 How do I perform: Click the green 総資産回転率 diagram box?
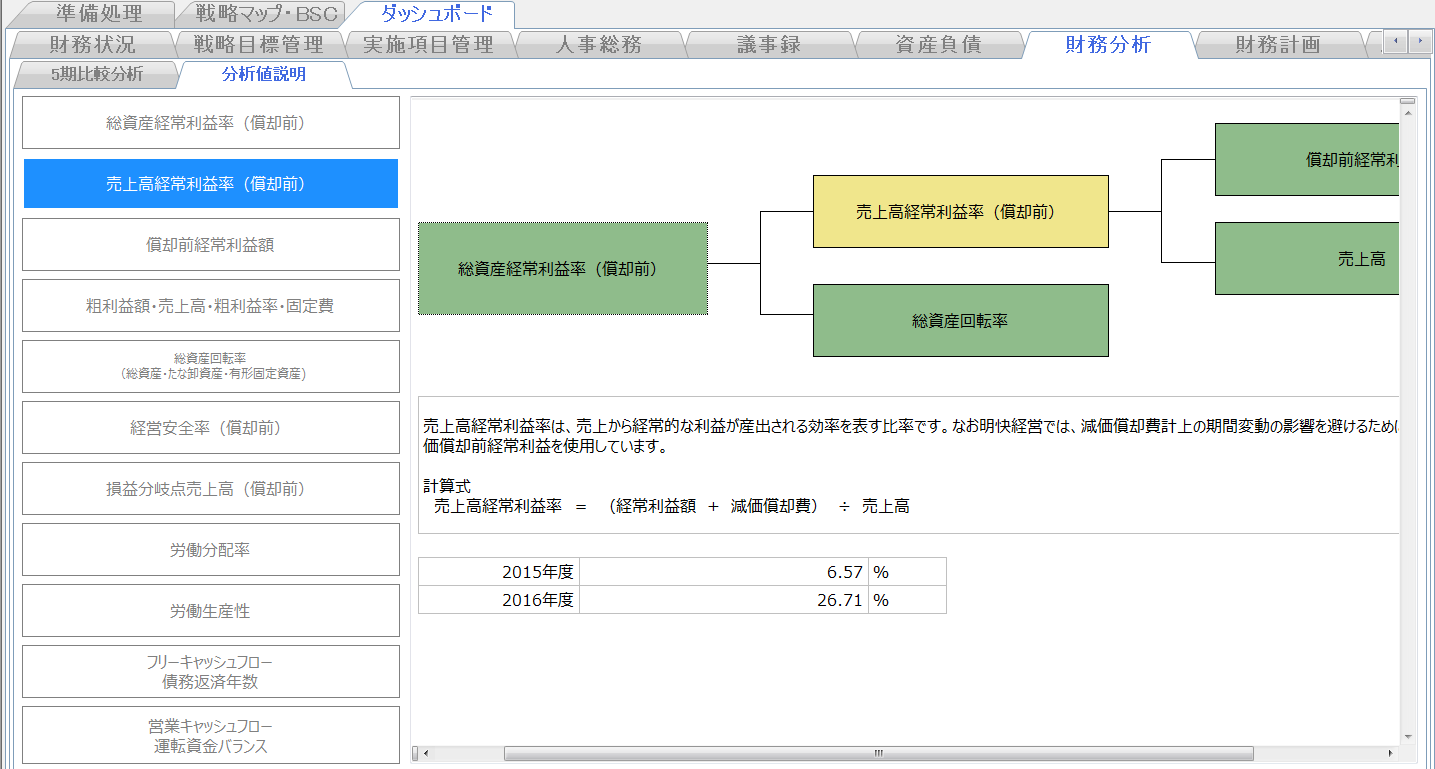pyautogui.click(x=960, y=321)
